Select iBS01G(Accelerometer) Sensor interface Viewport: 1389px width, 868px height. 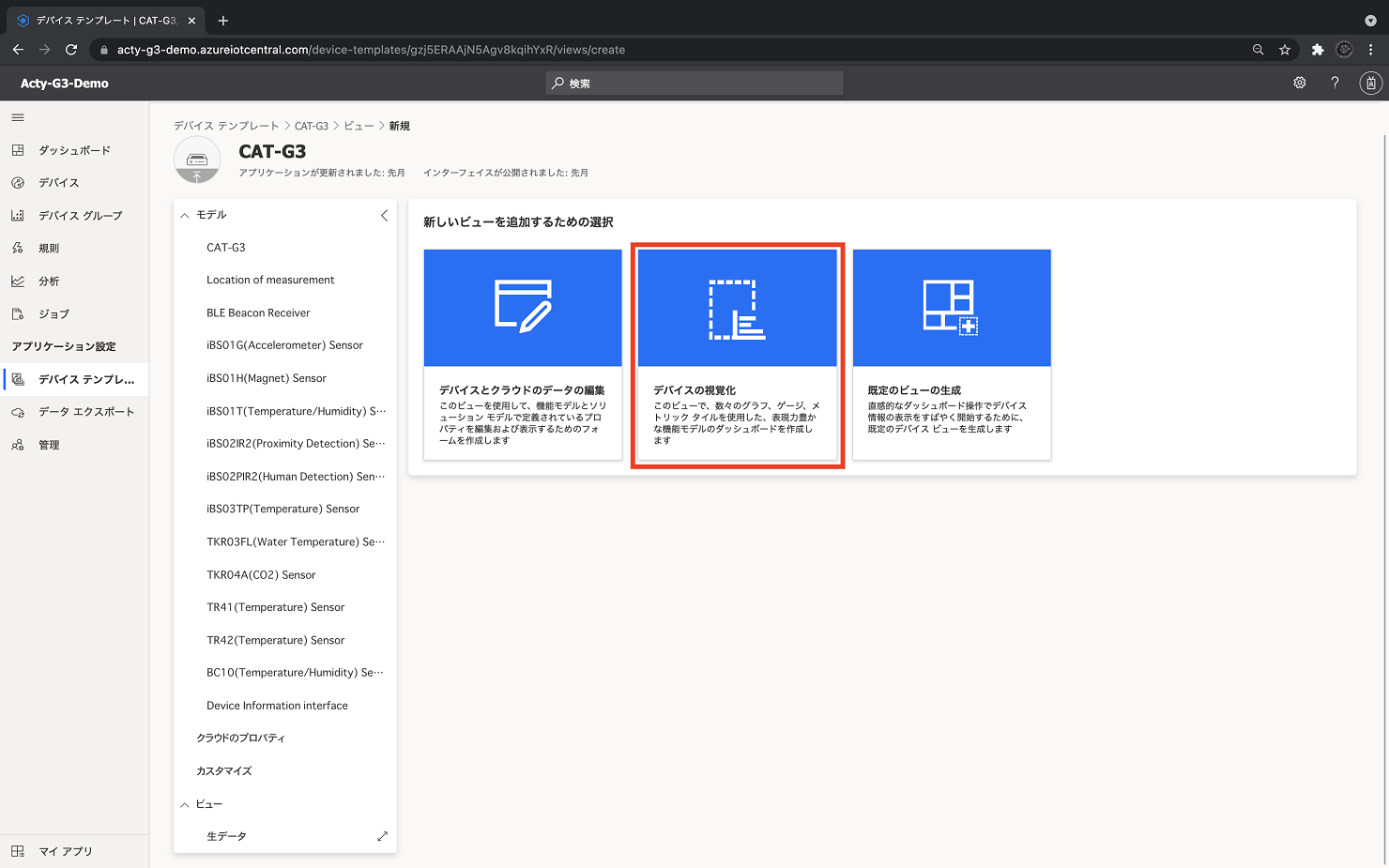pyautogui.click(x=285, y=345)
